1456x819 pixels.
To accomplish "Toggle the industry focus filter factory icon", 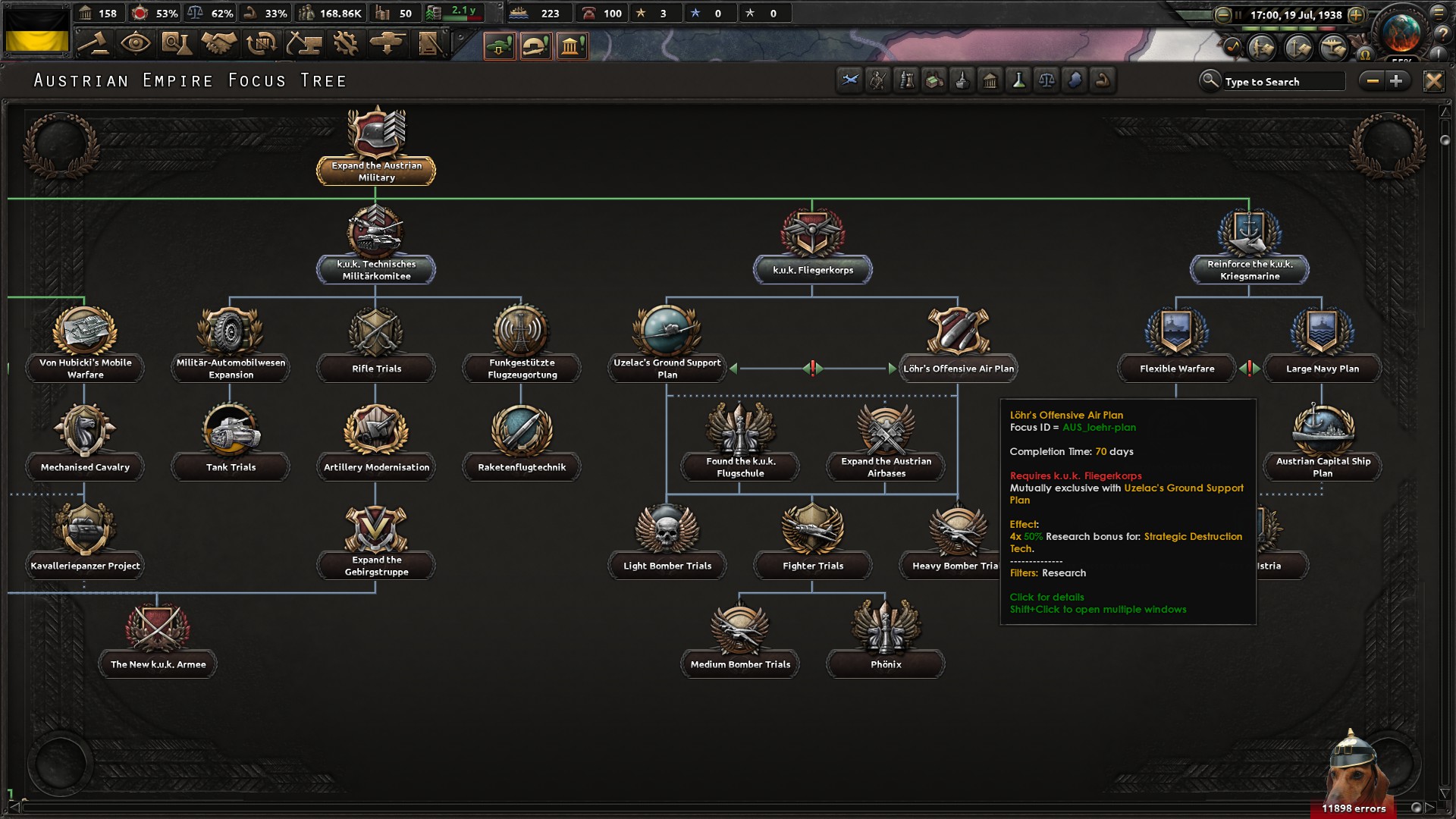I will (934, 80).
